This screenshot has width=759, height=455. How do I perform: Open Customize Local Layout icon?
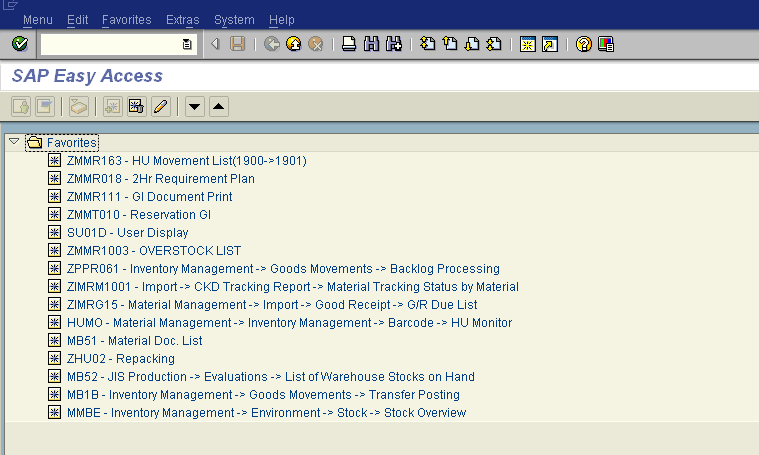pos(606,44)
